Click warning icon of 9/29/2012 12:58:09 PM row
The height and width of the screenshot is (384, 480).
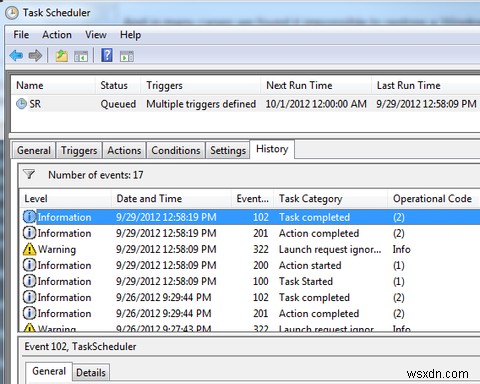[x=29, y=249]
